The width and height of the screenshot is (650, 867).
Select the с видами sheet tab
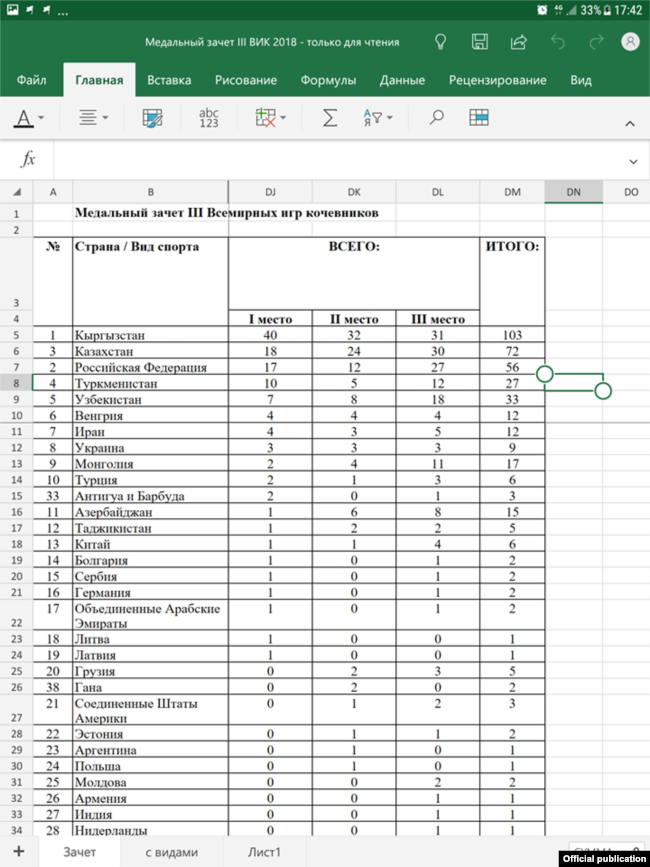[x=172, y=852]
